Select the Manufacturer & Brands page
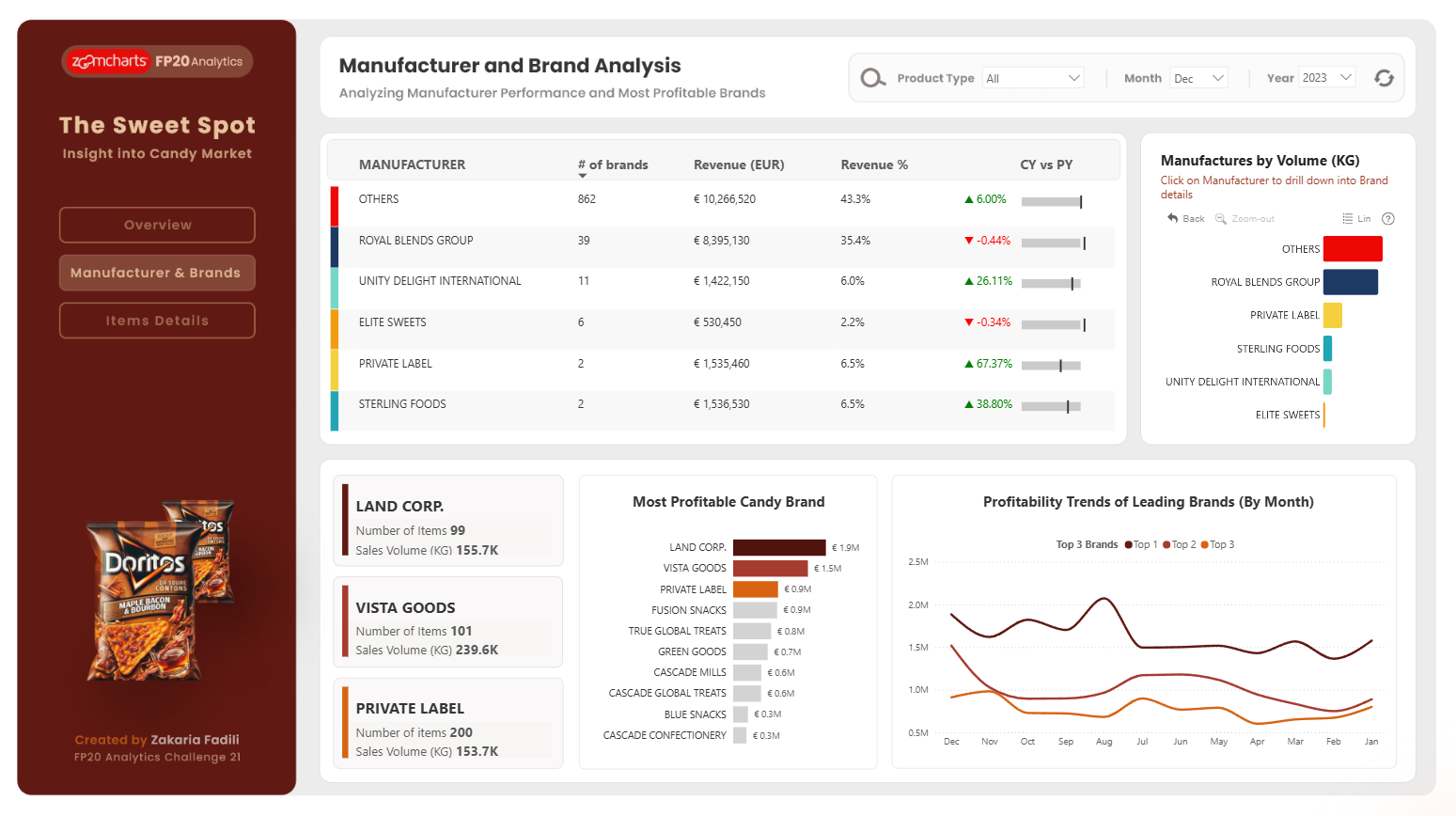The image size is (1456, 816). (x=157, y=273)
